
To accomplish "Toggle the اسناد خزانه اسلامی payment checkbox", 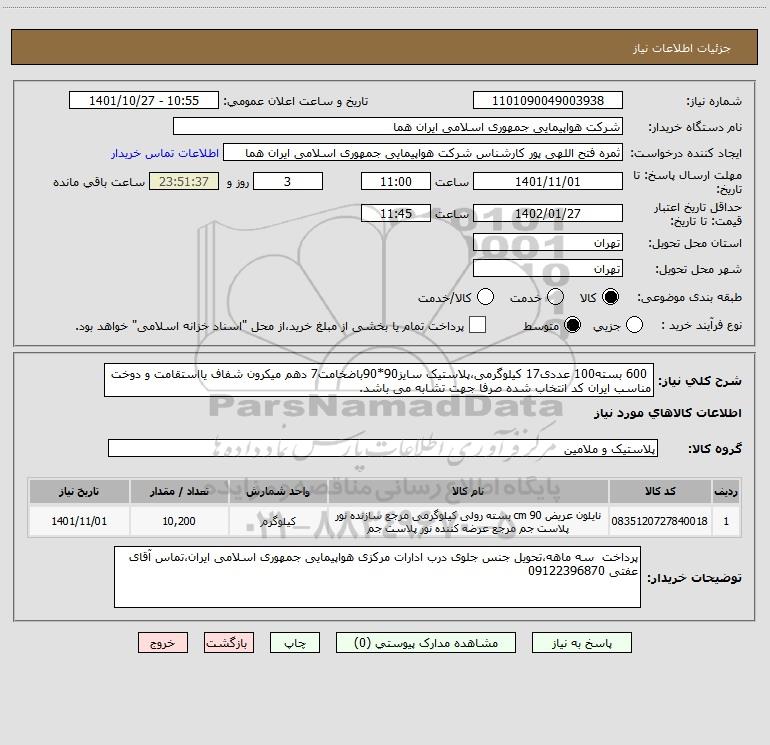I will click(477, 325).
